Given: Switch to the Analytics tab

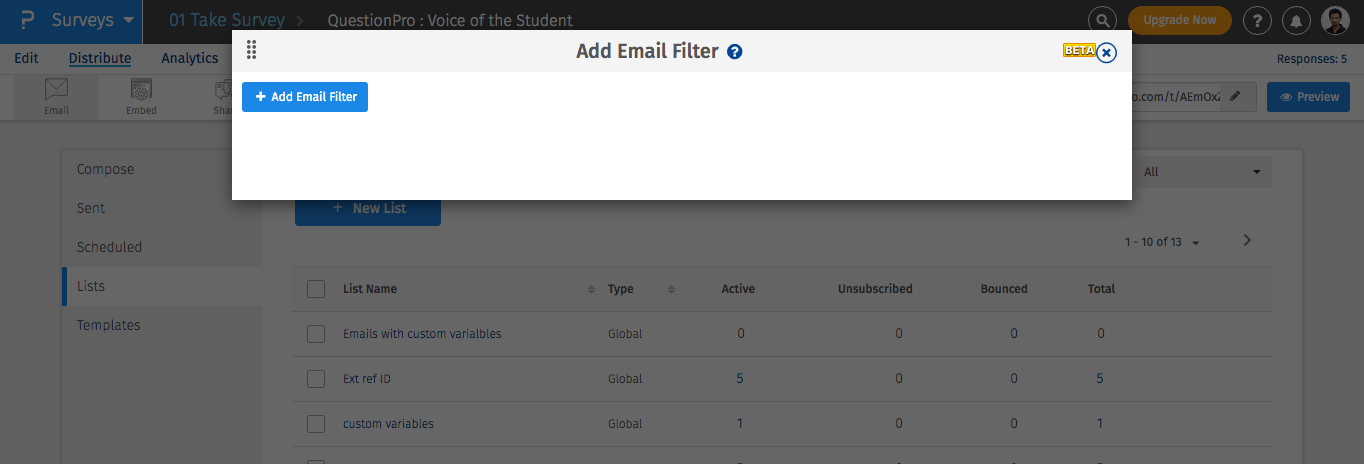Looking at the screenshot, I should click(x=189, y=58).
